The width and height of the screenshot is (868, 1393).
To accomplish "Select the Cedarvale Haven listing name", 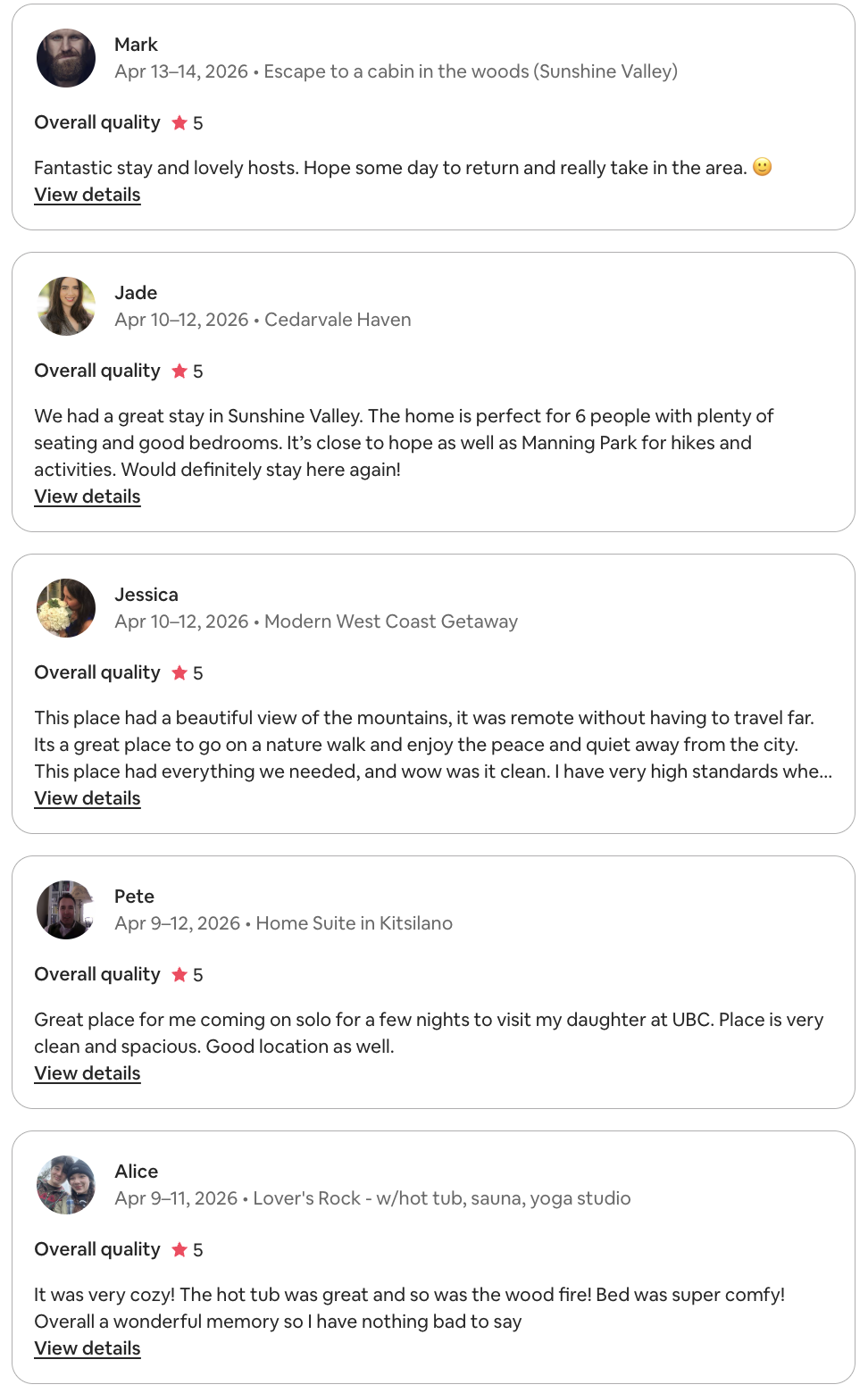I will (338, 320).
